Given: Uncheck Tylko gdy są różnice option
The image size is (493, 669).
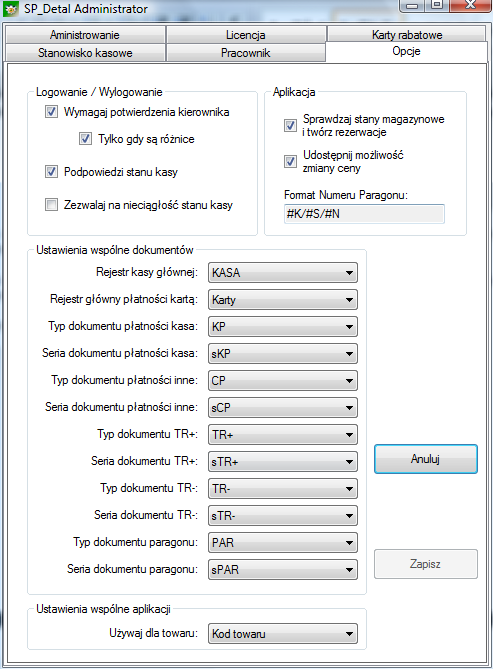Looking at the screenshot, I should coord(85,139).
